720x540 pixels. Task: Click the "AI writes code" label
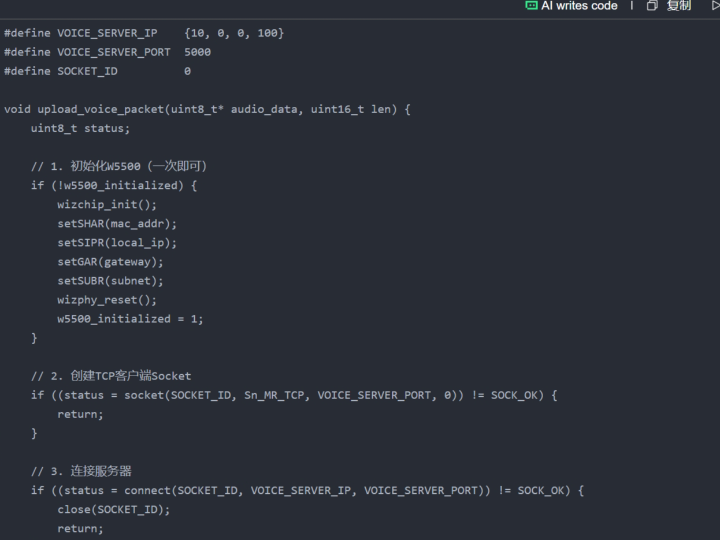coord(579,6)
